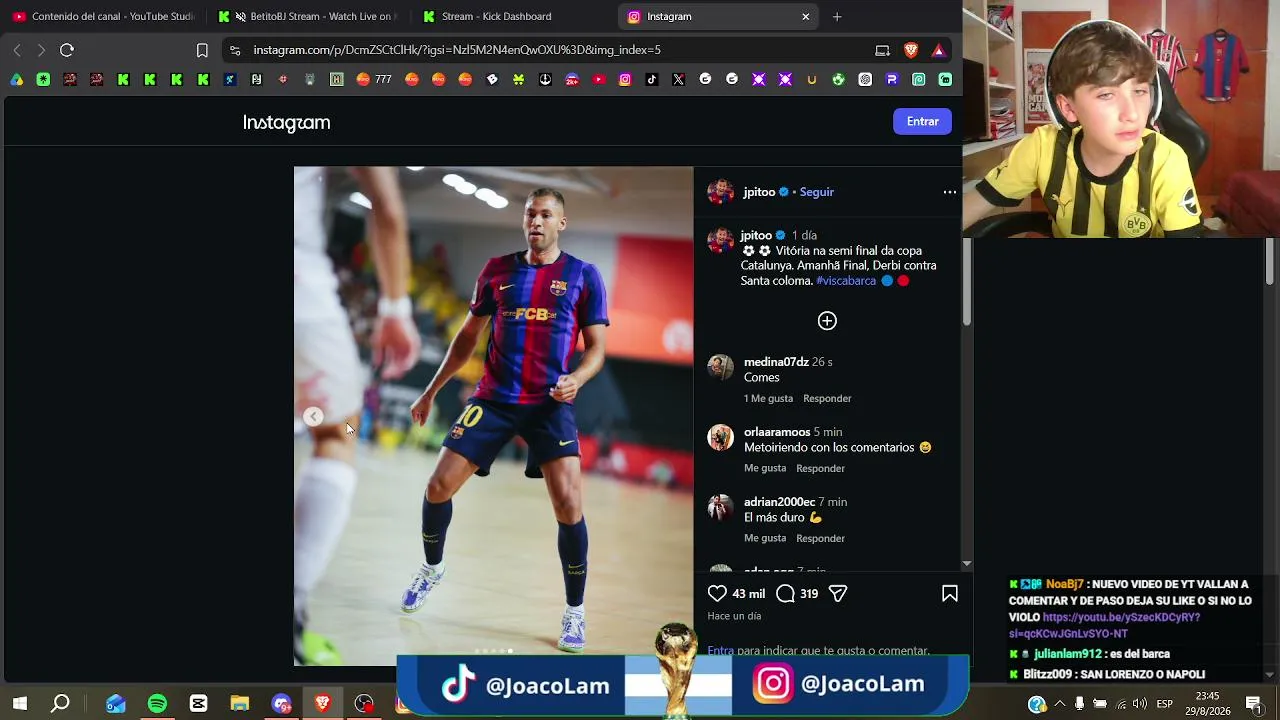
Task: Load more comments with the plus circle
Action: pos(827,321)
